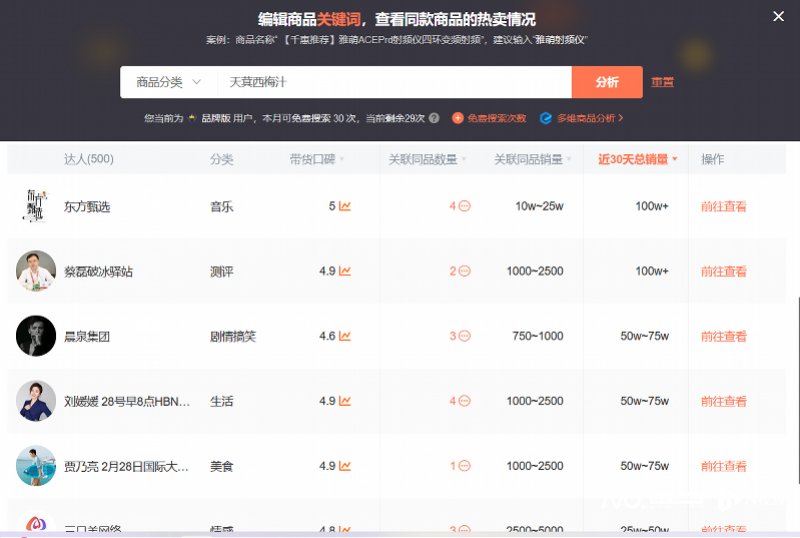
Task: Click the 免费搜索次数 plus icon
Action: coord(458,118)
